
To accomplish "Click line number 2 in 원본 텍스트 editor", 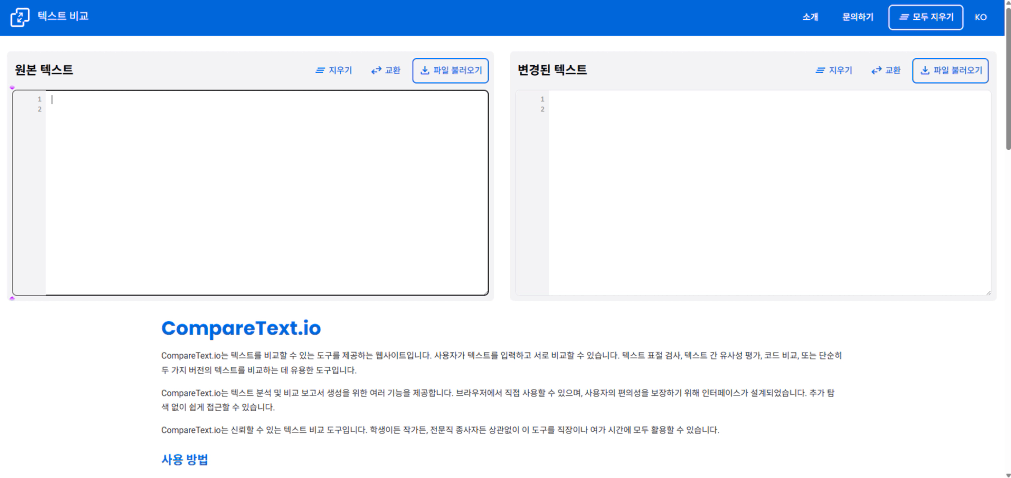I will pos(39,109).
